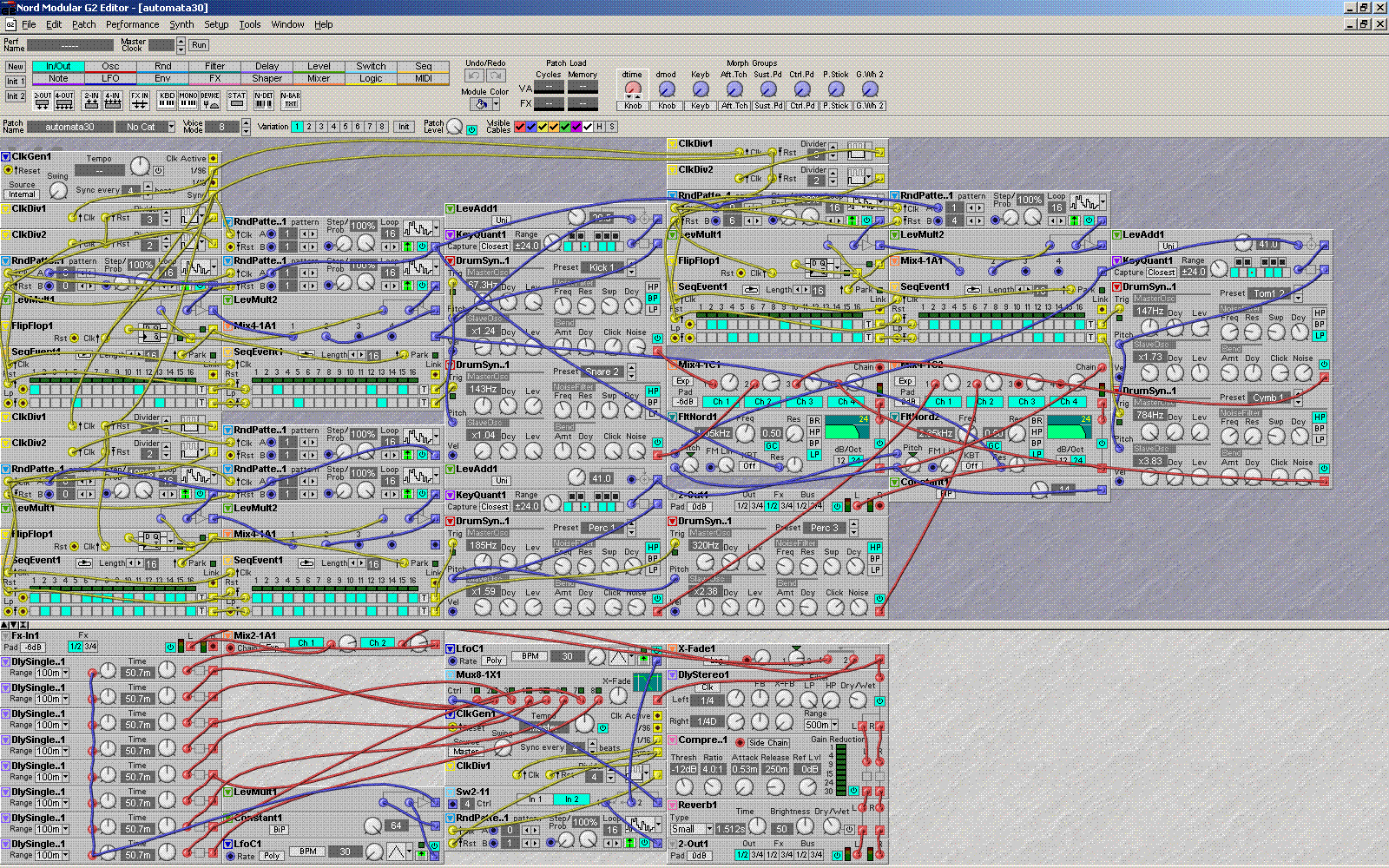Click the dtime morph knob
This screenshot has width=1389, height=868.
pos(633,89)
